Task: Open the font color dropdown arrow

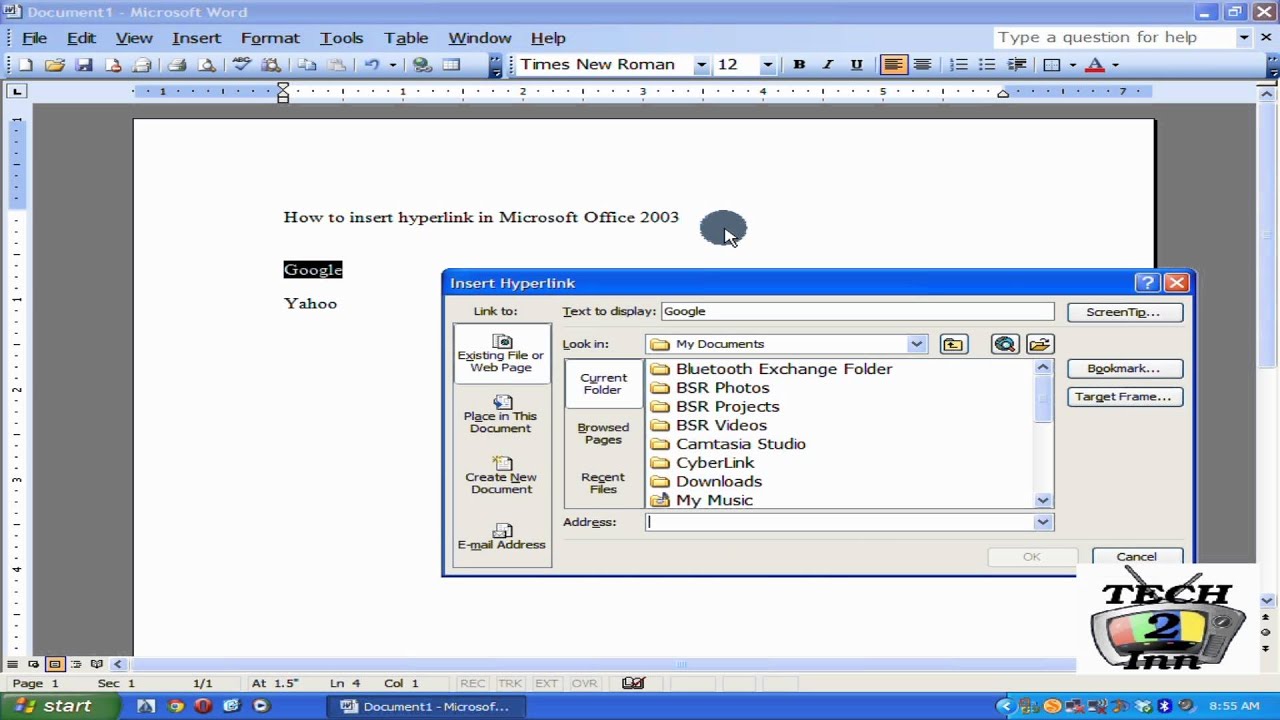Action: coord(1115,65)
